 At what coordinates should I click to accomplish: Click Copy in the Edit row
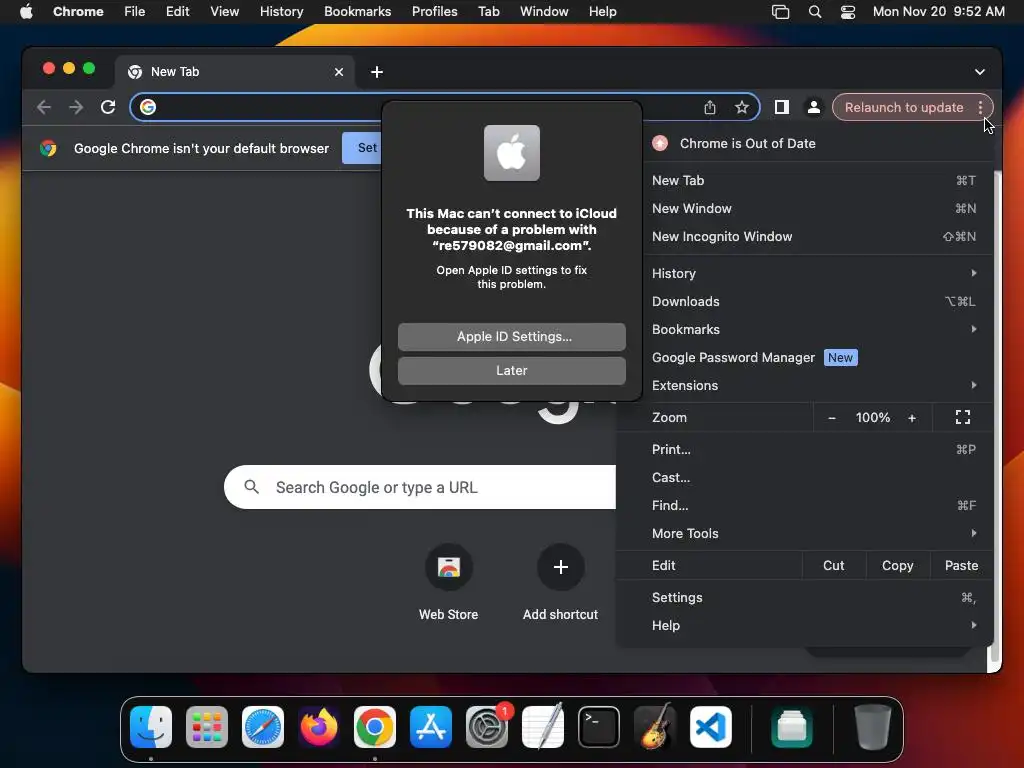coord(898,566)
